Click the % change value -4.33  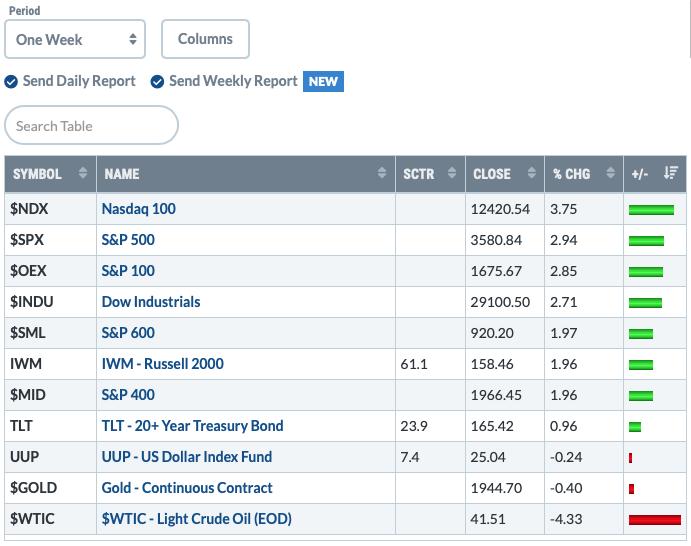coord(566,519)
